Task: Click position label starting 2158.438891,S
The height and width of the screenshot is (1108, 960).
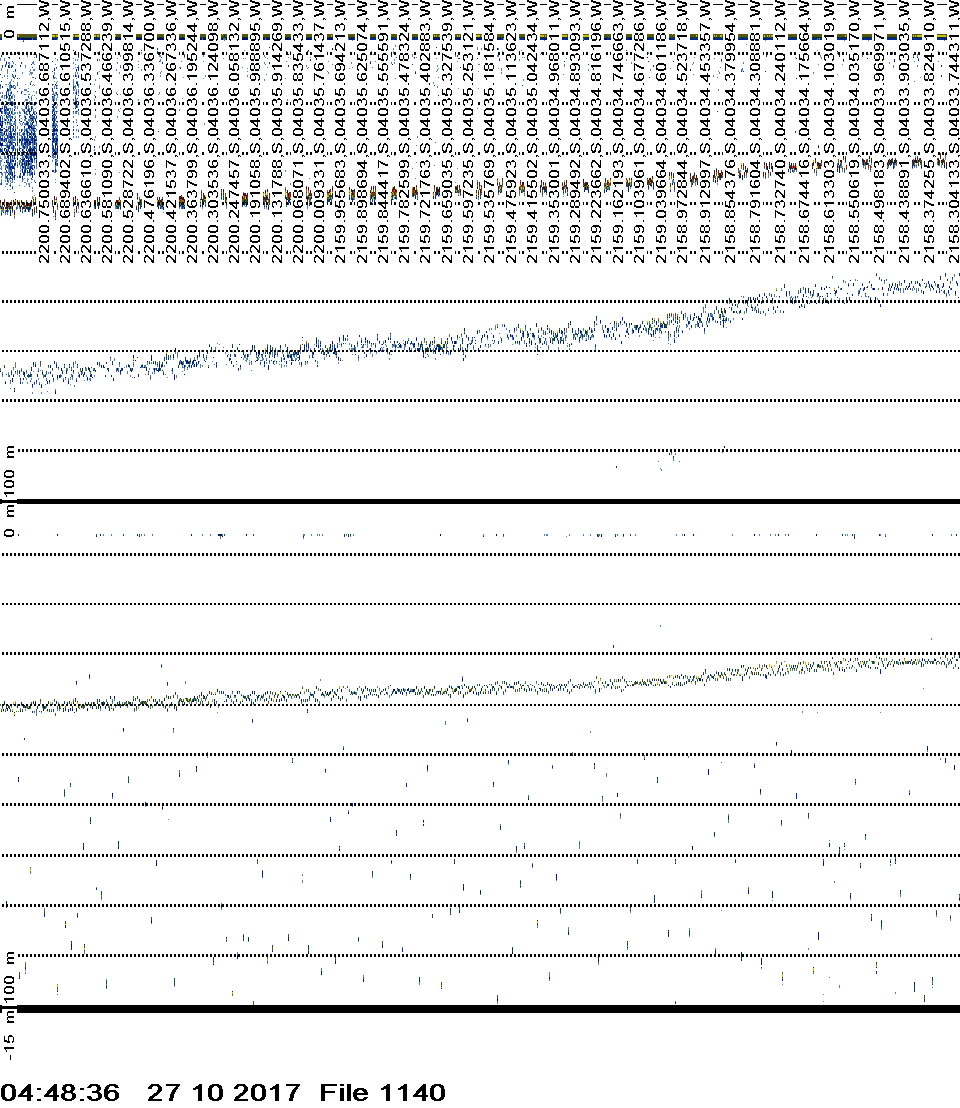Action: point(906,131)
